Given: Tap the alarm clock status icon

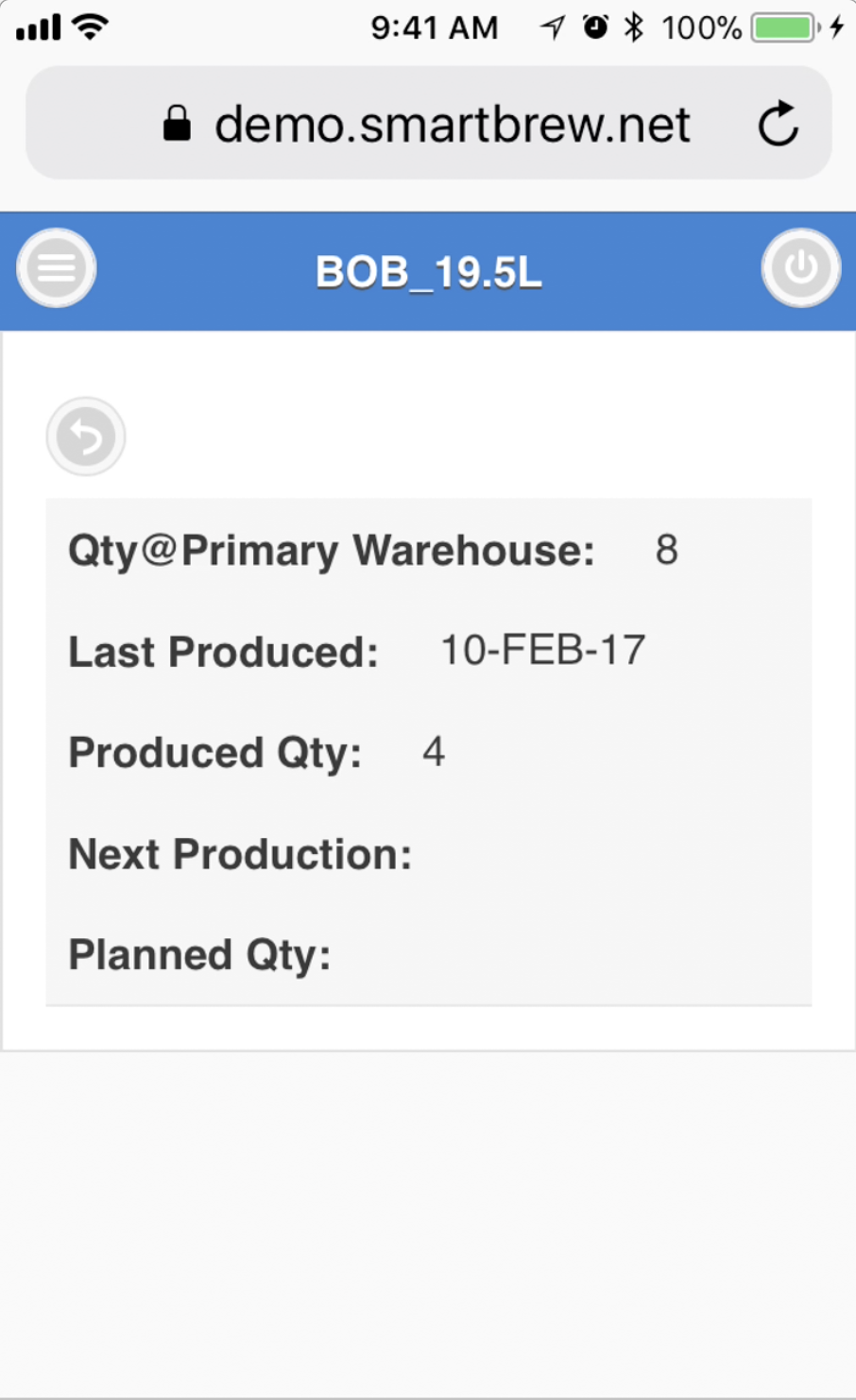Looking at the screenshot, I should (595, 27).
